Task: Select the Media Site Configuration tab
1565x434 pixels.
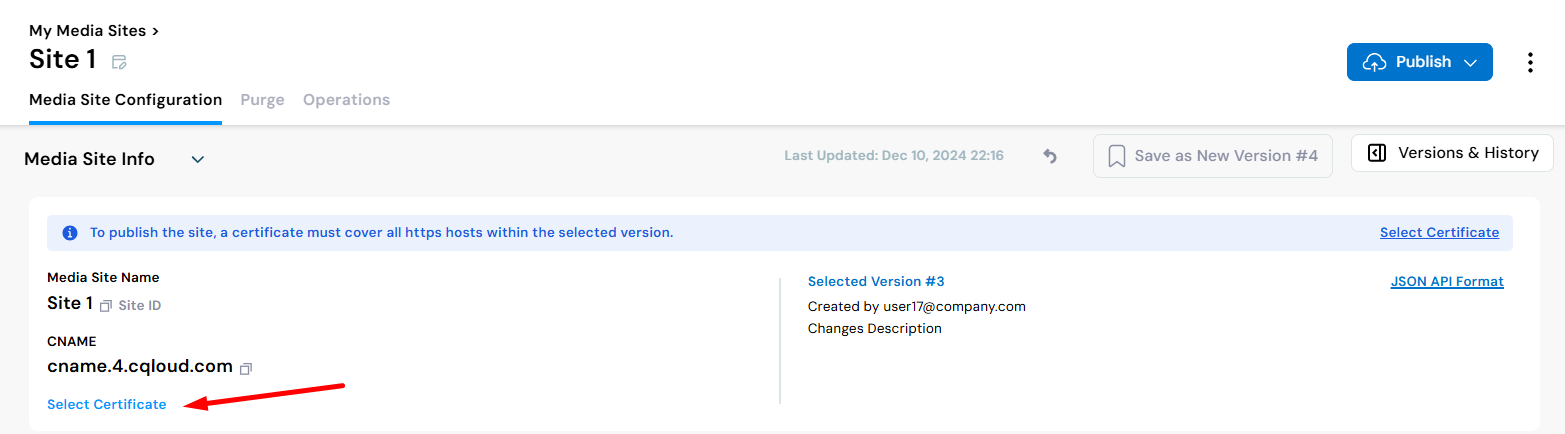Action: (x=126, y=100)
